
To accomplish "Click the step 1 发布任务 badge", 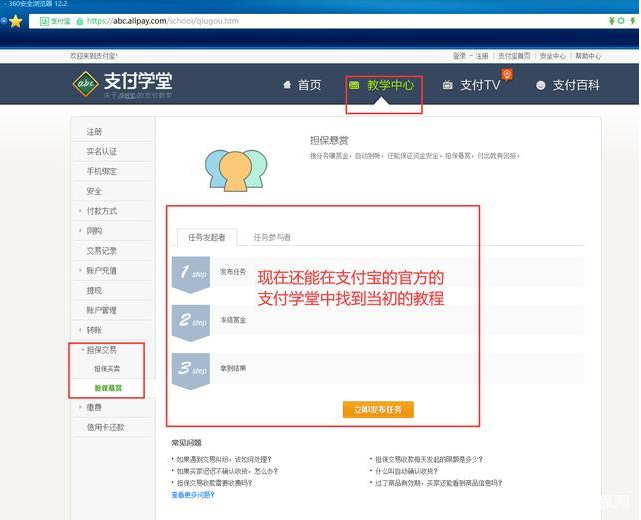I will pyautogui.click(x=190, y=272).
